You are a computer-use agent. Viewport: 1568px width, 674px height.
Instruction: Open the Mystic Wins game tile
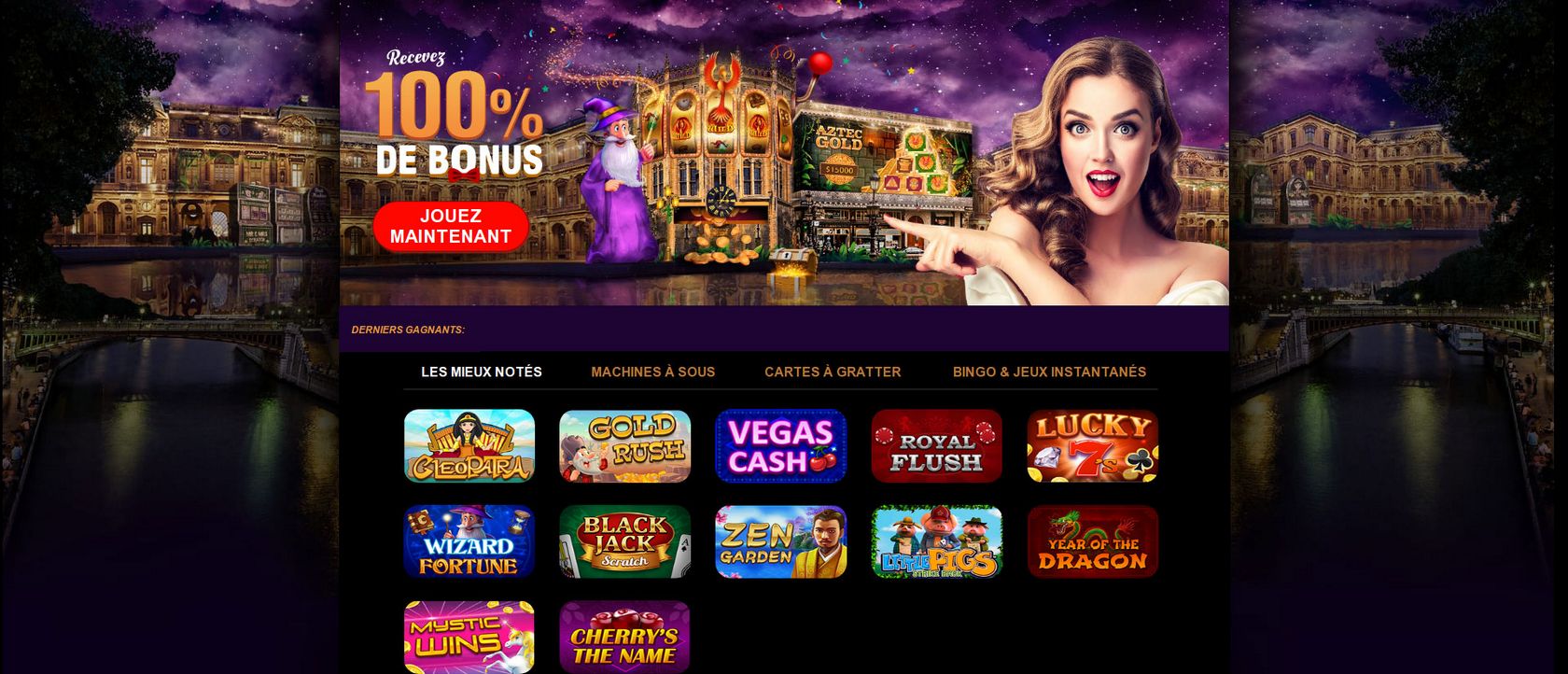[x=469, y=638]
